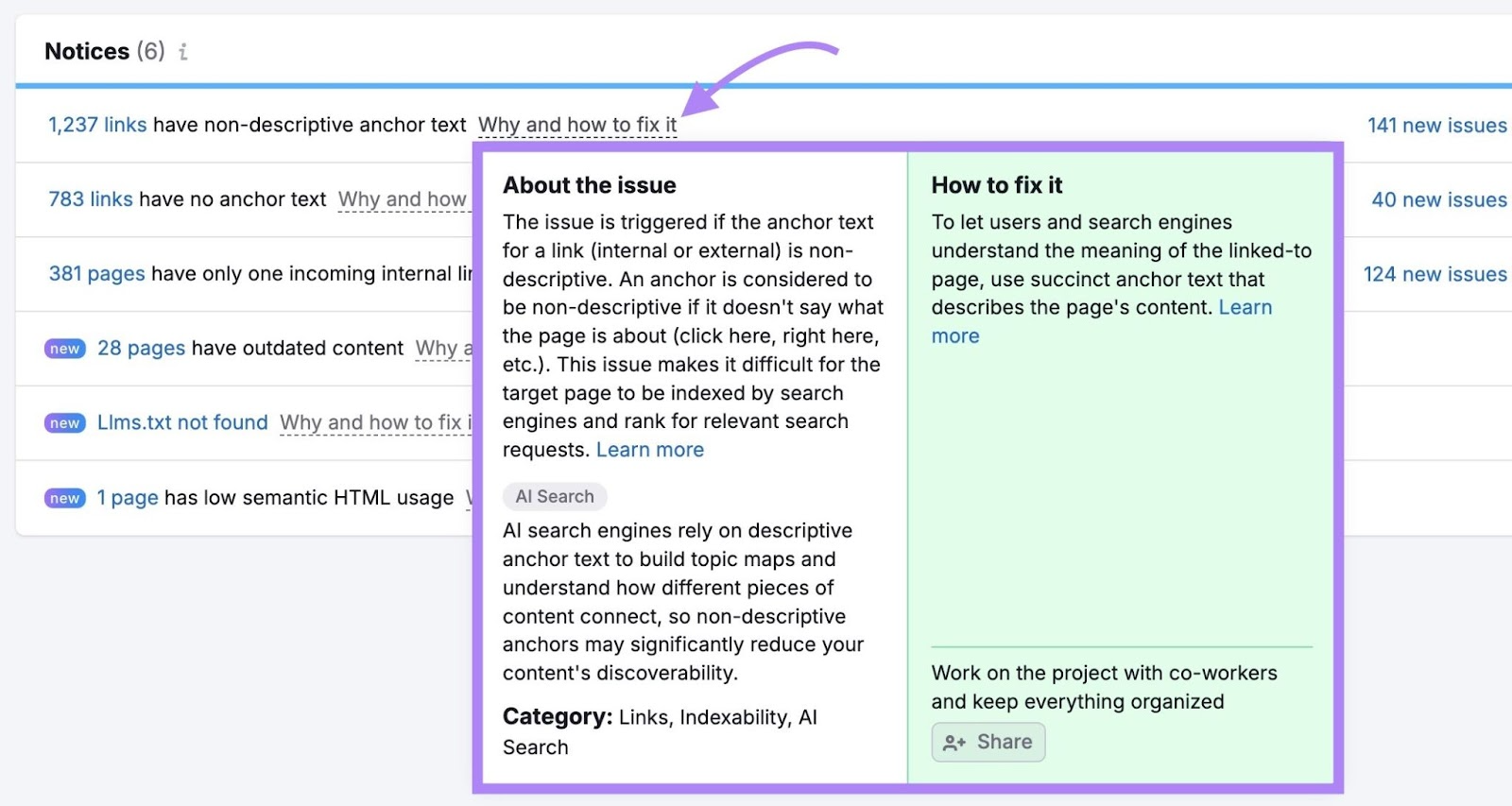Screen dimensions: 1512x806
Task: Click the info icon next to Notices
Action: coord(183,52)
